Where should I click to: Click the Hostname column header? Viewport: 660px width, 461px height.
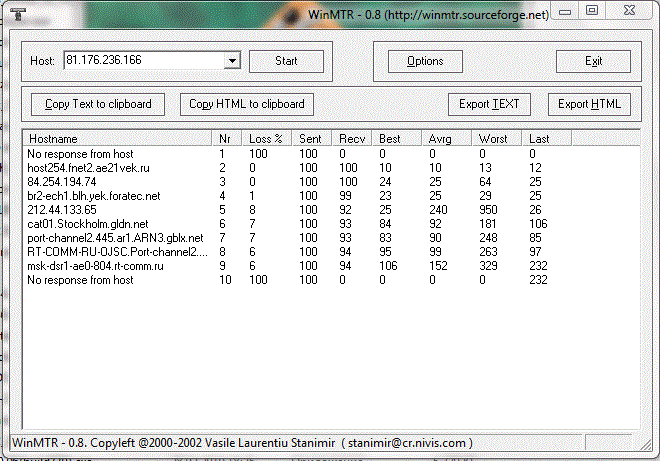[117, 139]
